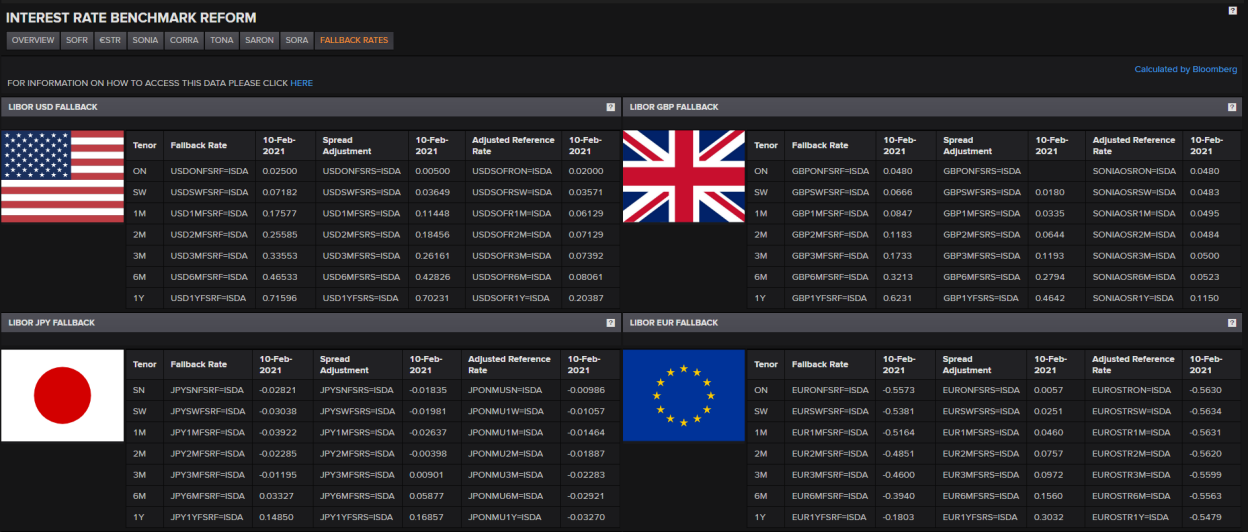Screen dimensions: 1248x532
Task: Switch to the €STR tab
Action: (x=109, y=41)
